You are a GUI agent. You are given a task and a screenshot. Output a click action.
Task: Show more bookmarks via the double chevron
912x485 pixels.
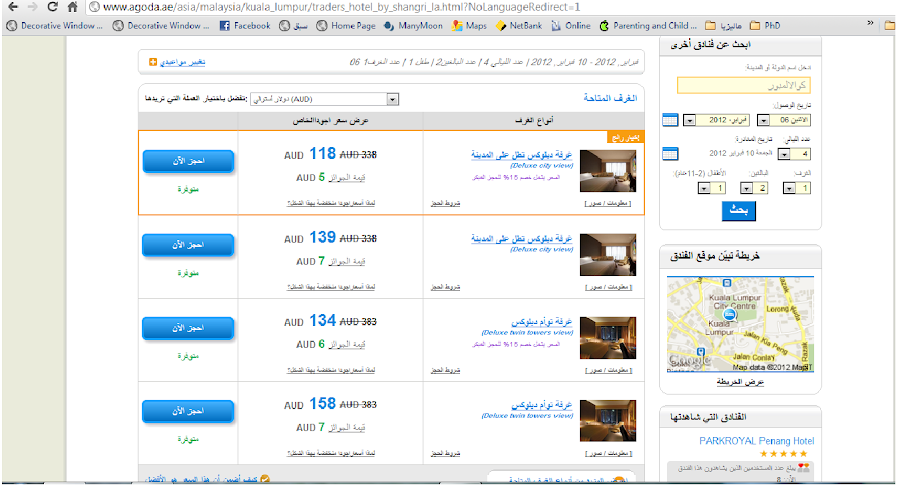point(870,23)
